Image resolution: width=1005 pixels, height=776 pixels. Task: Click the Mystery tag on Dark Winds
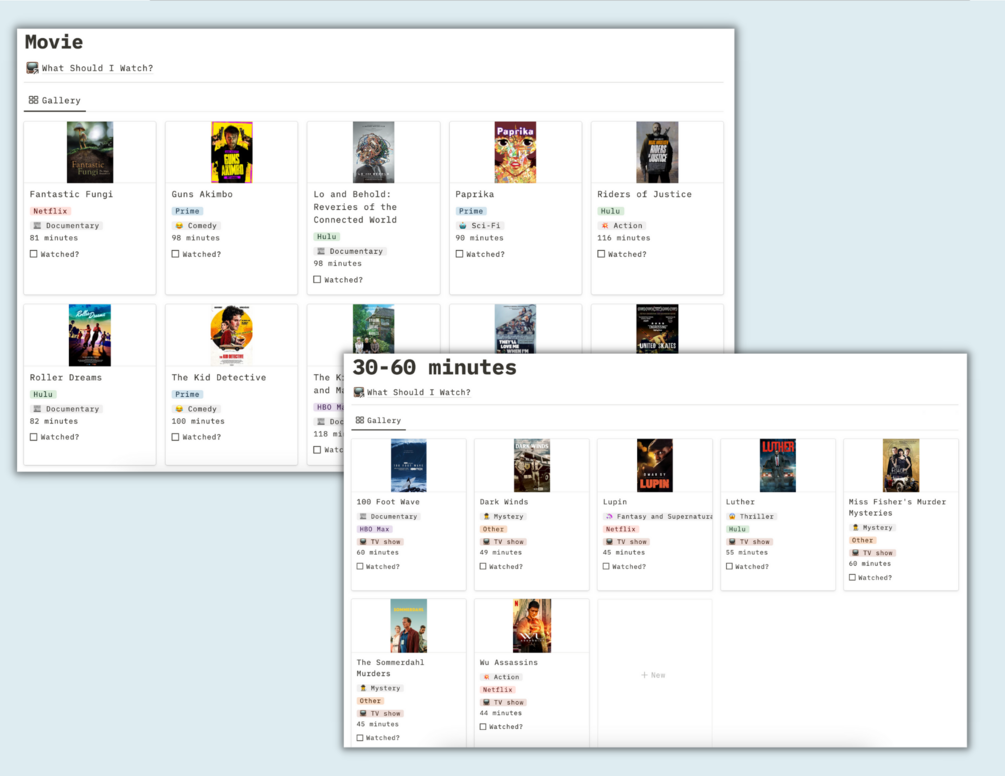point(503,516)
